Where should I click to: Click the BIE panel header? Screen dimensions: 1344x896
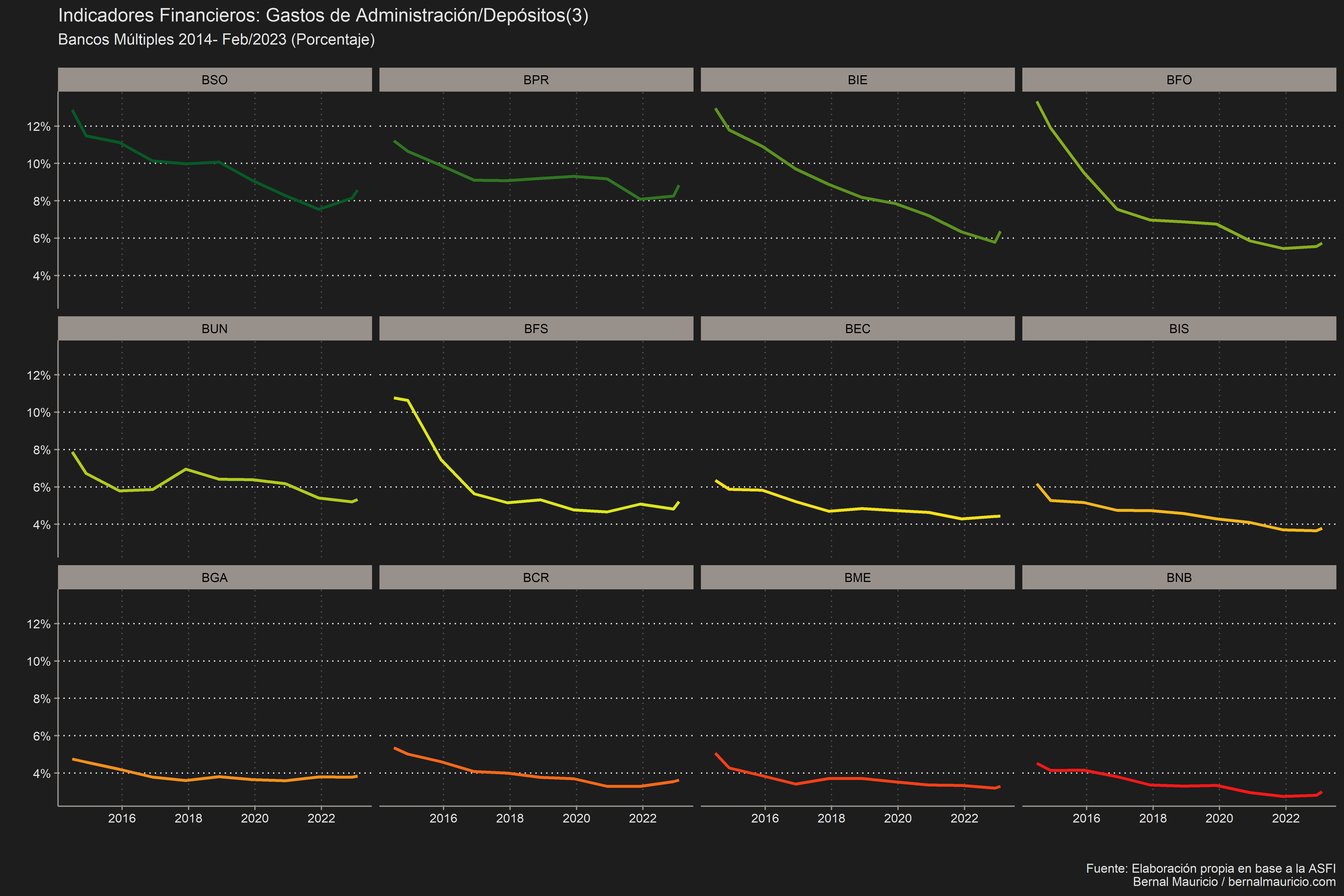(x=858, y=80)
